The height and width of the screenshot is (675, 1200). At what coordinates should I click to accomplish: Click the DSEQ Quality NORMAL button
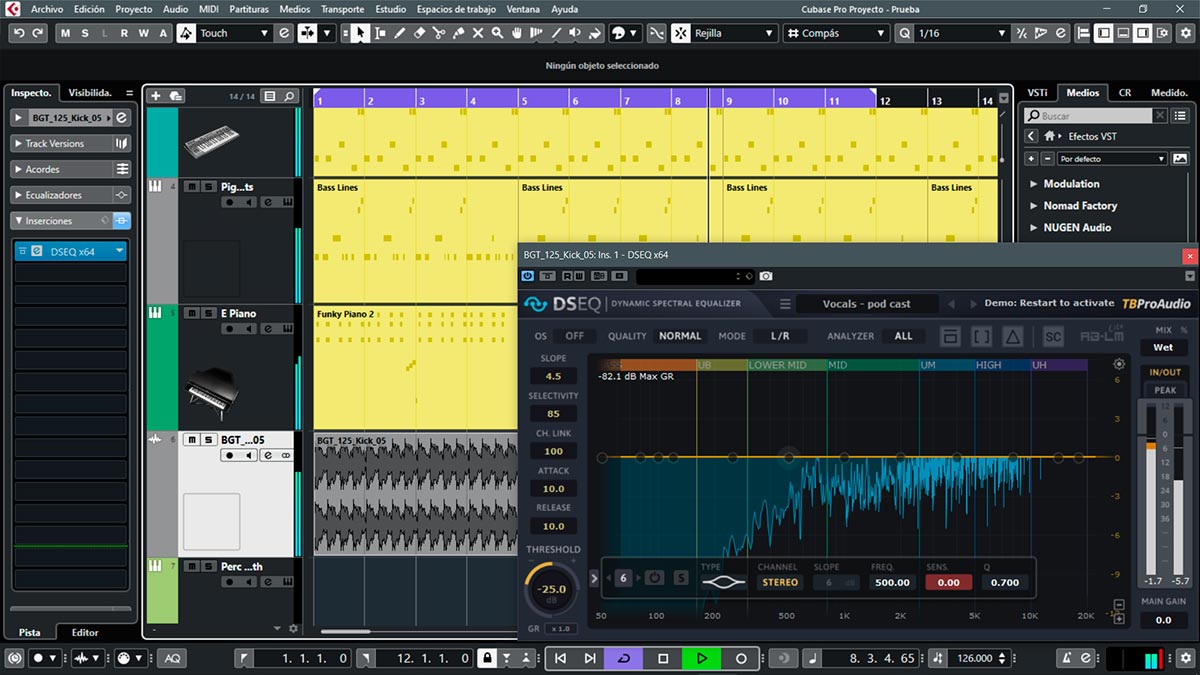(x=680, y=336)
